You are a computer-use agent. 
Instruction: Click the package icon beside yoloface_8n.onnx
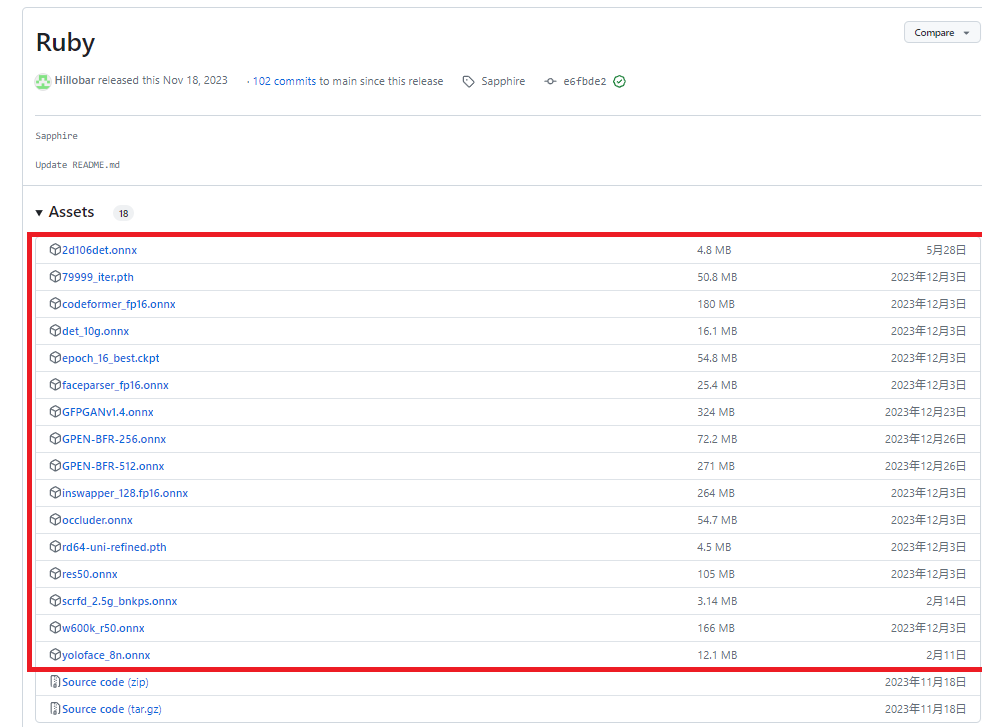pos(55,654)
